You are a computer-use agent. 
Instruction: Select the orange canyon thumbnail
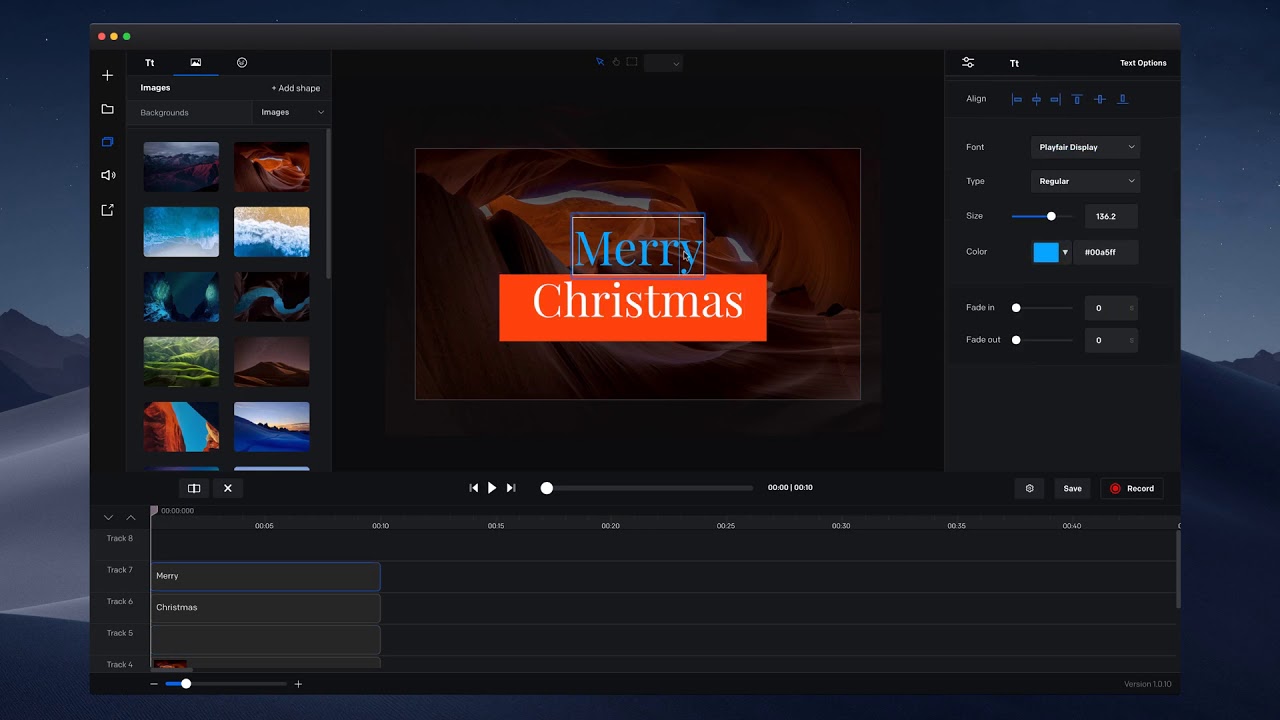pyautogui.click(x=272, y=166)
